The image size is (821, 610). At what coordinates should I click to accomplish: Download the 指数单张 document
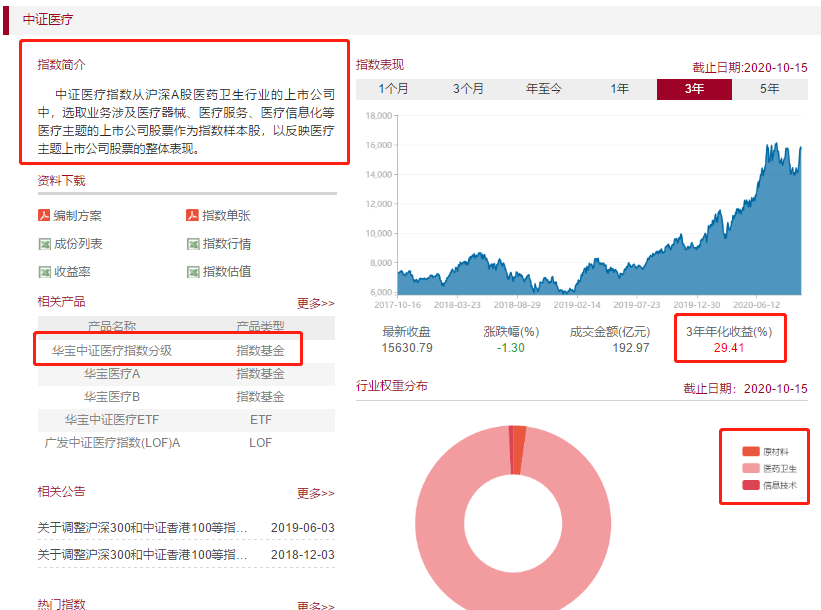226,216
